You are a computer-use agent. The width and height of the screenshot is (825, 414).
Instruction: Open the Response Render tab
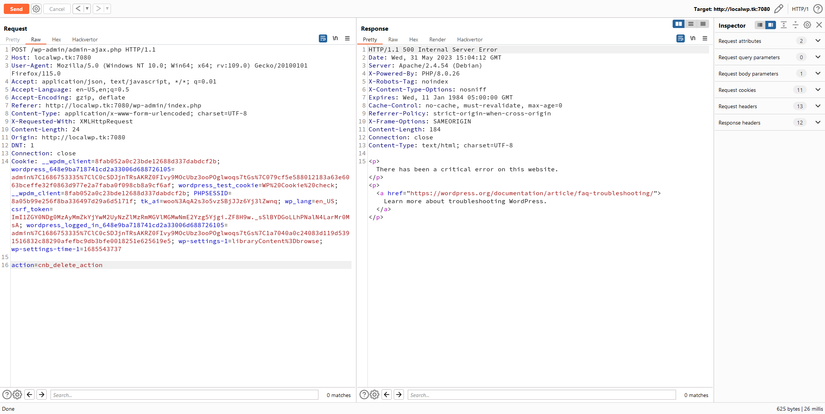click(x=437, y=40)
